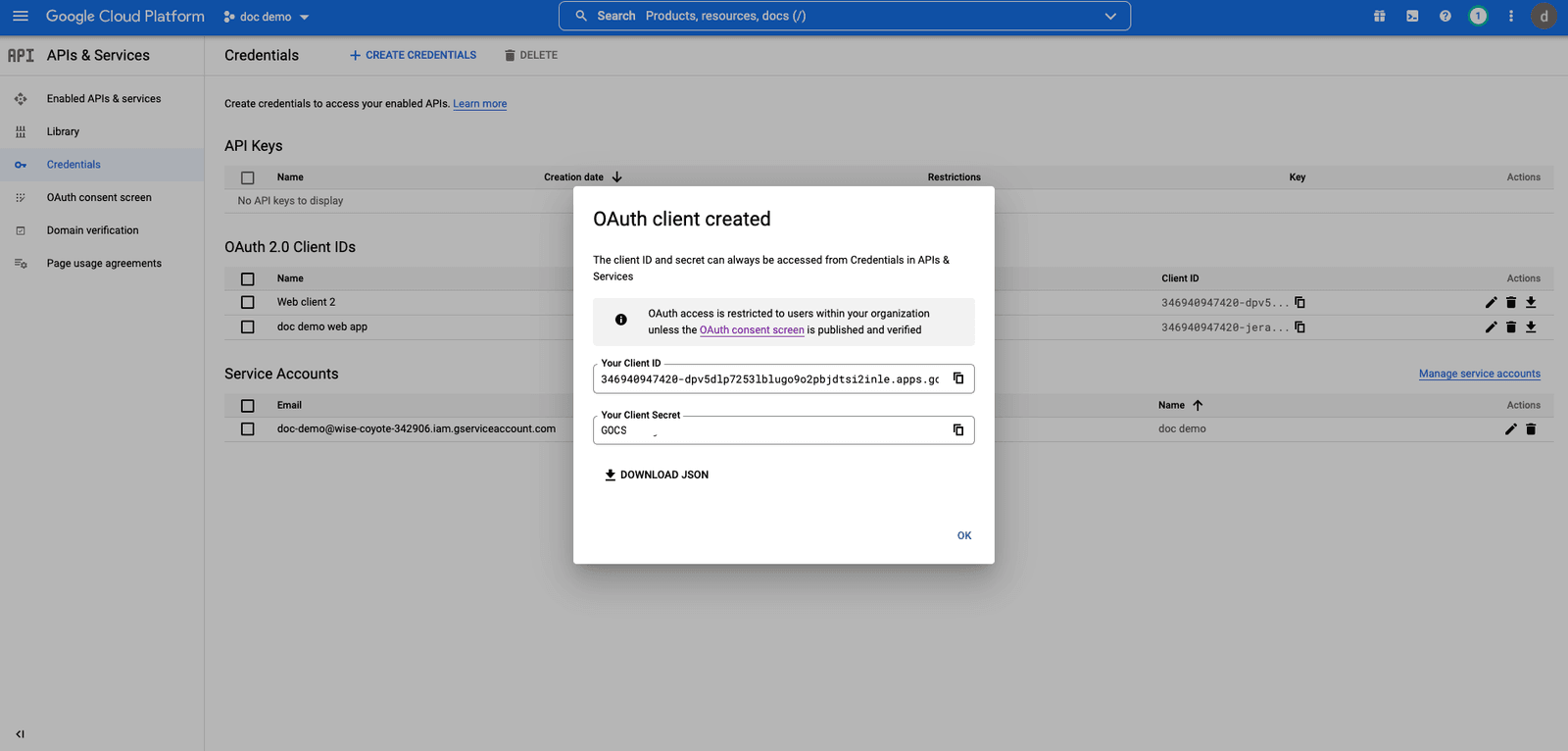Open notifications badge showing 1

click(x=1478, y=16)
